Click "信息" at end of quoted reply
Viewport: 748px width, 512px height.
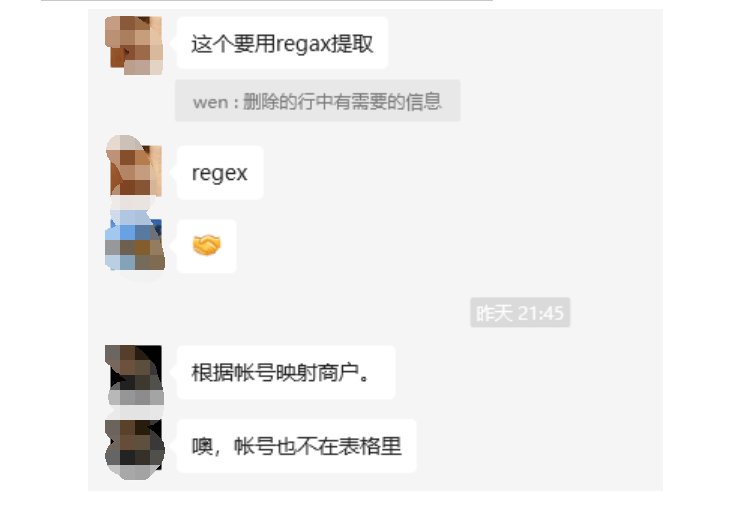pos(424,102)
